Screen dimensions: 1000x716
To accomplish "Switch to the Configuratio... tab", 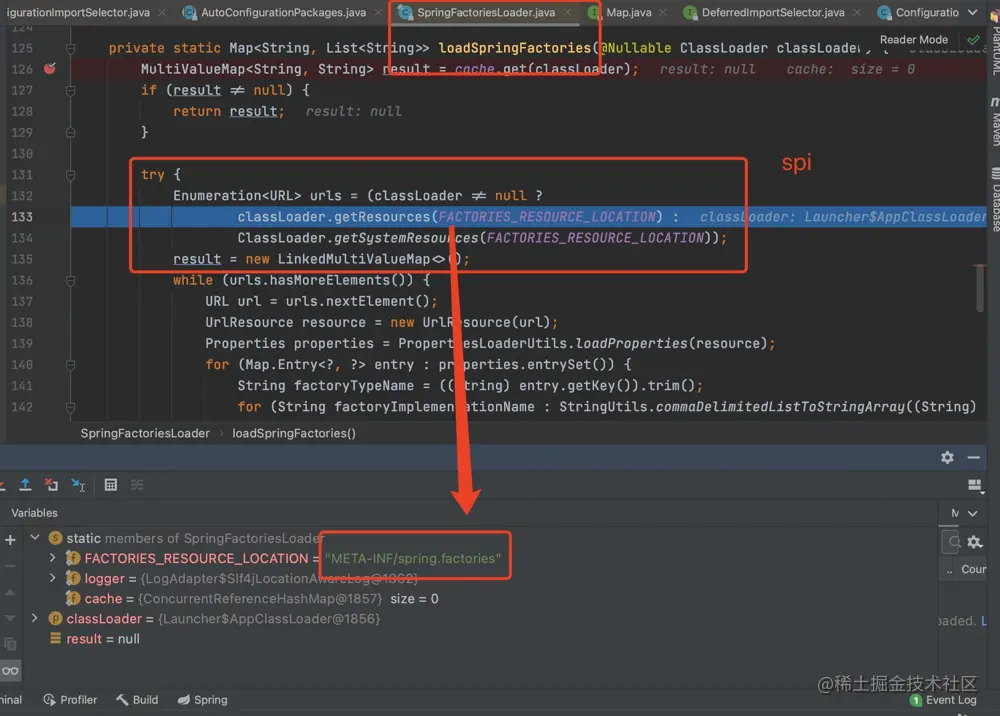I will [x=918, y=12].
